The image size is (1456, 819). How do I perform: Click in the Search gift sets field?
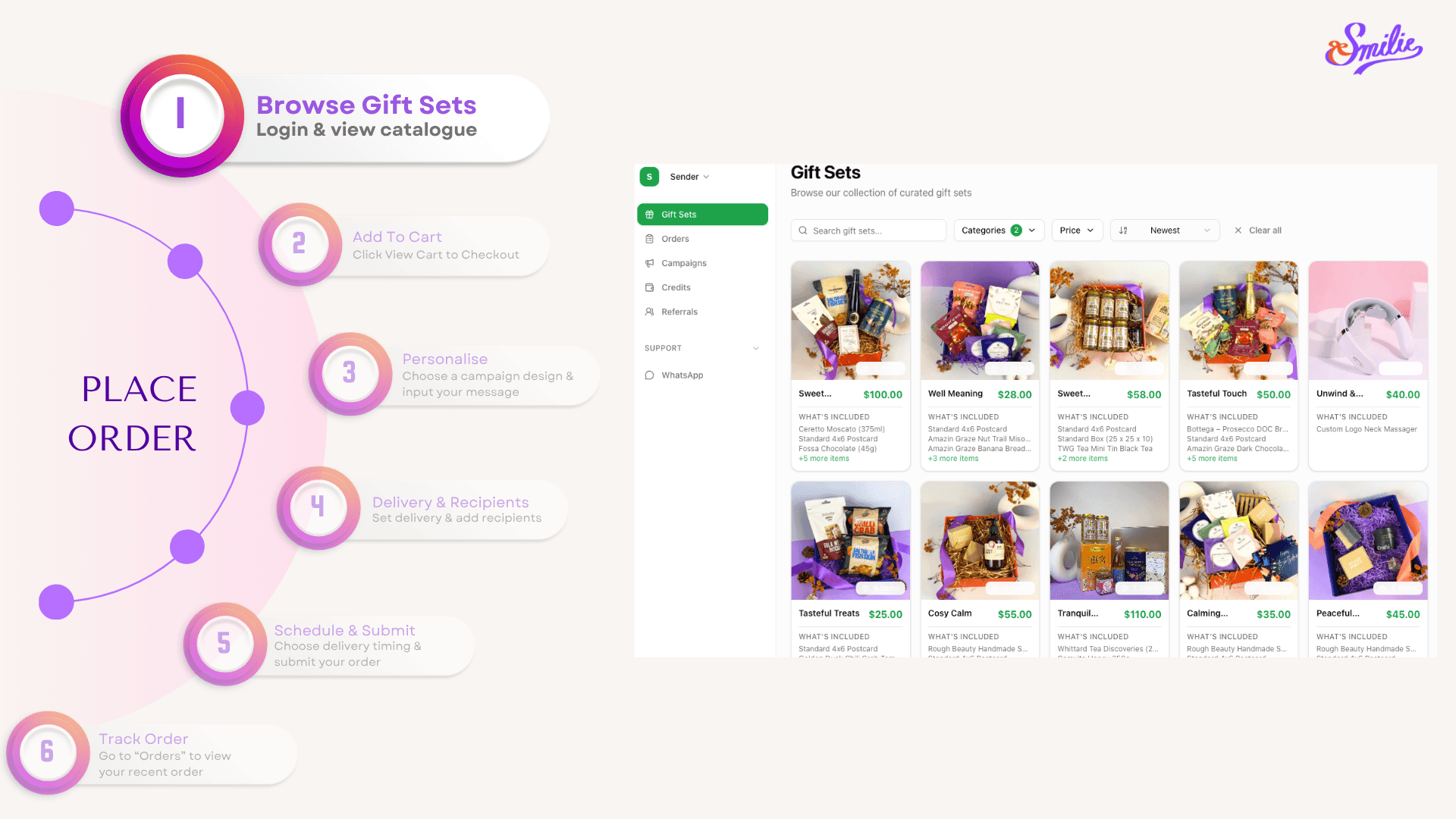point(872,231)
